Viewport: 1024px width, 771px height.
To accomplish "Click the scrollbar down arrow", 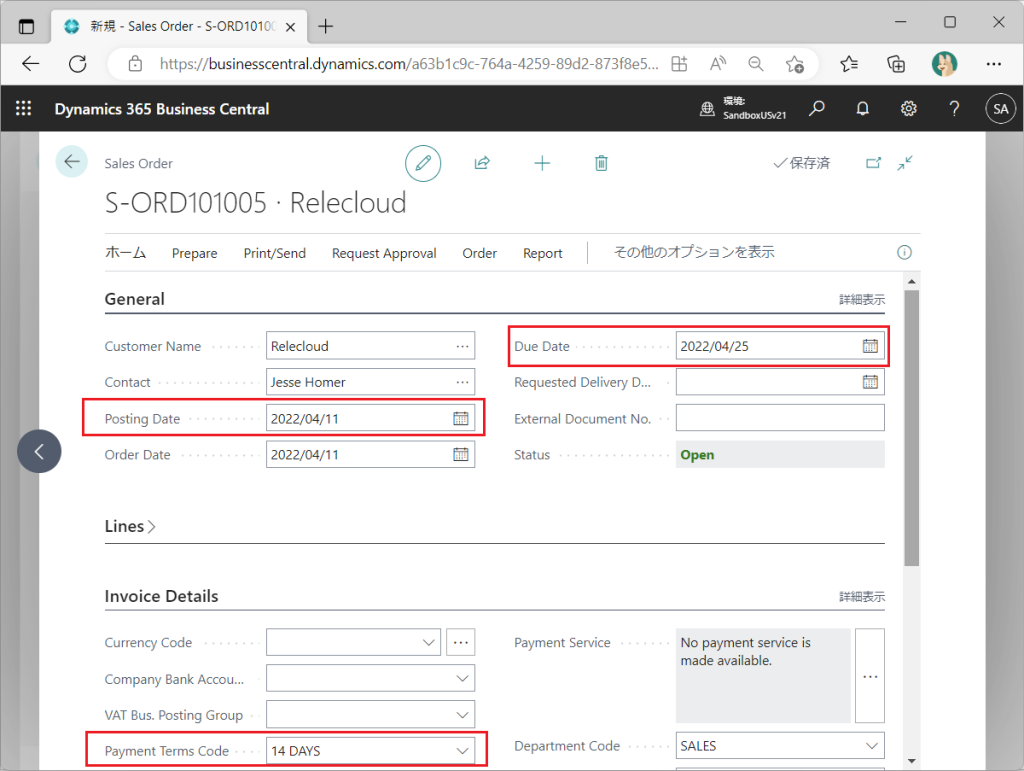I will tap(912, 761).
